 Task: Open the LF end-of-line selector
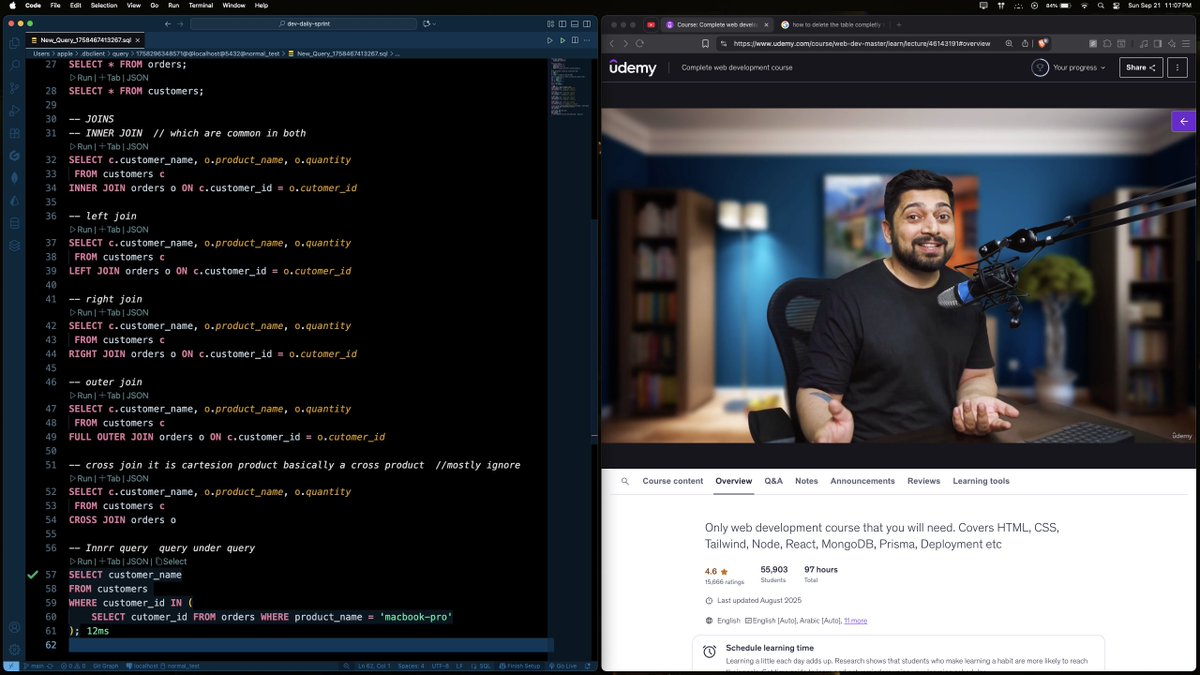459,666
